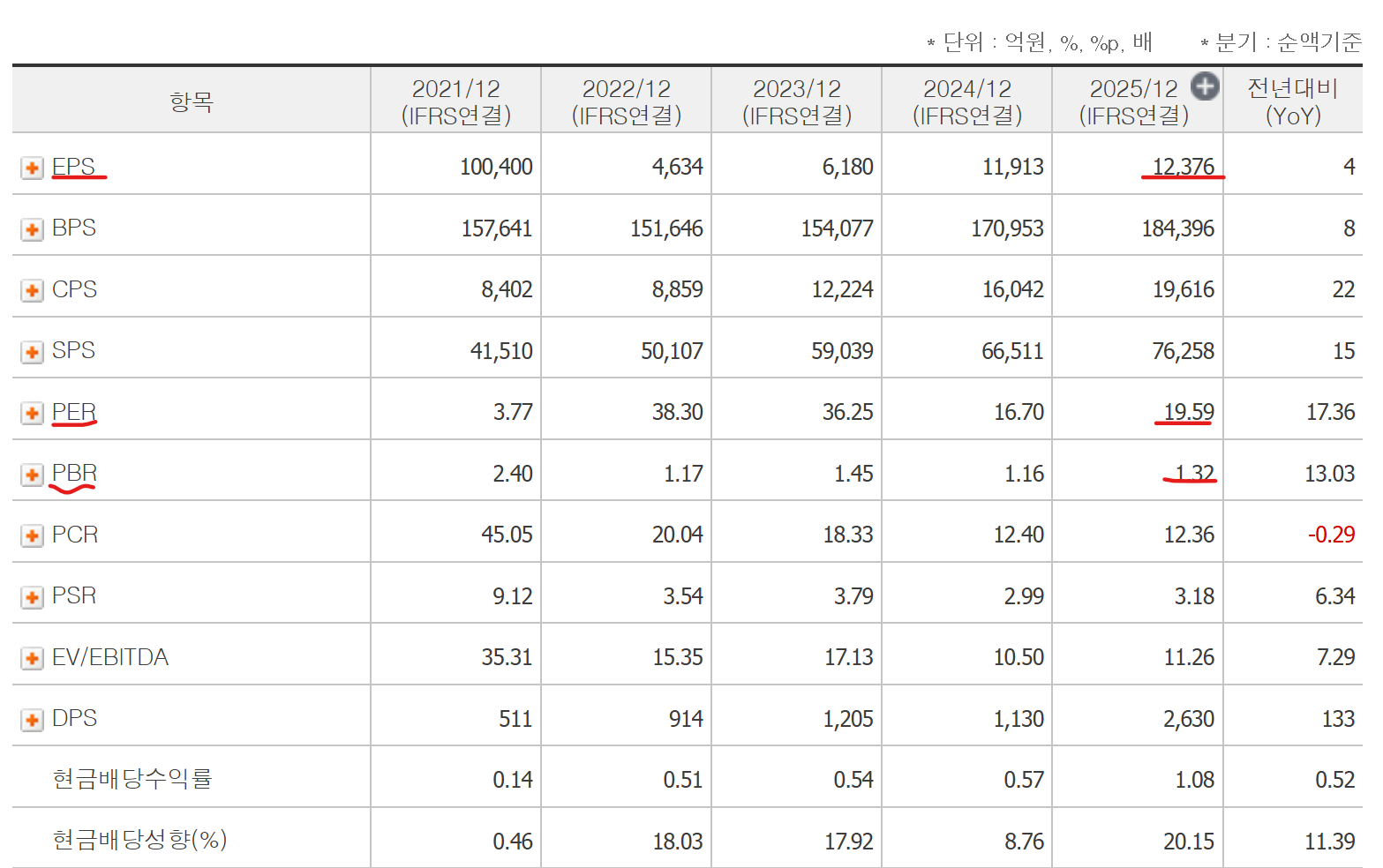
Task: Click the circular plus icon beside 2025/12
Action: click(x=1205, y=86)
